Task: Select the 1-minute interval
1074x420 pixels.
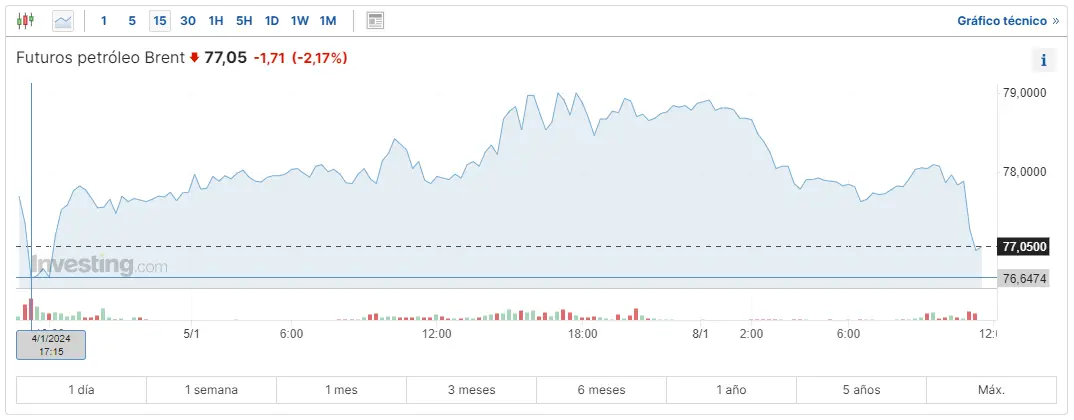Action: pyautogui.click(x=104, y=20)
